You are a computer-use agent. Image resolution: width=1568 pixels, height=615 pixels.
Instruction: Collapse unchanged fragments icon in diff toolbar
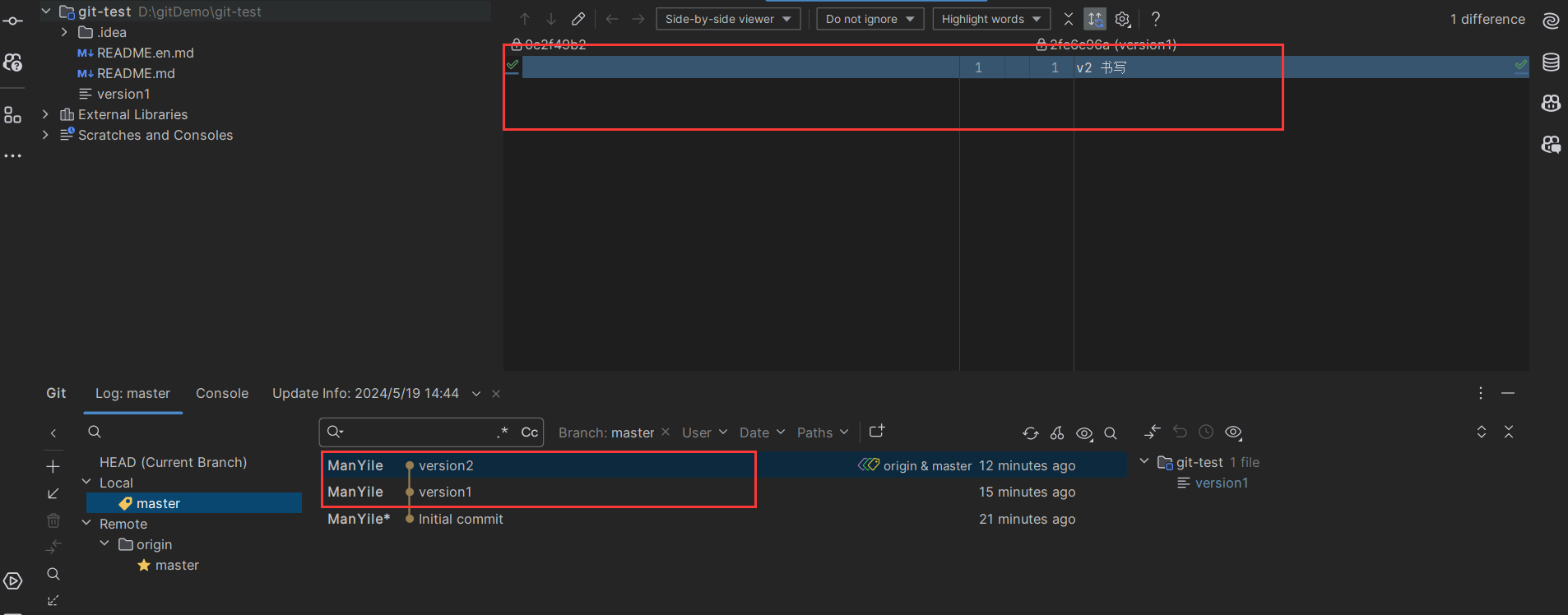coord(1069,19)
